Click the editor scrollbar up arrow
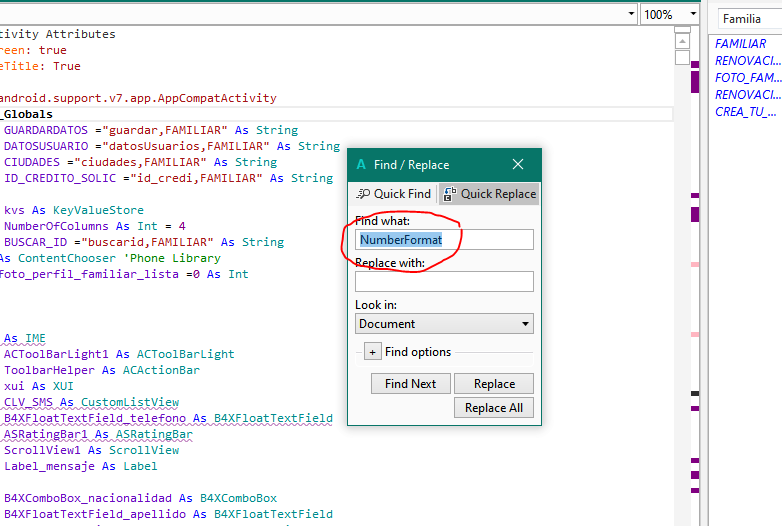The width and height of the screenshot is (782, 526). 682,41
